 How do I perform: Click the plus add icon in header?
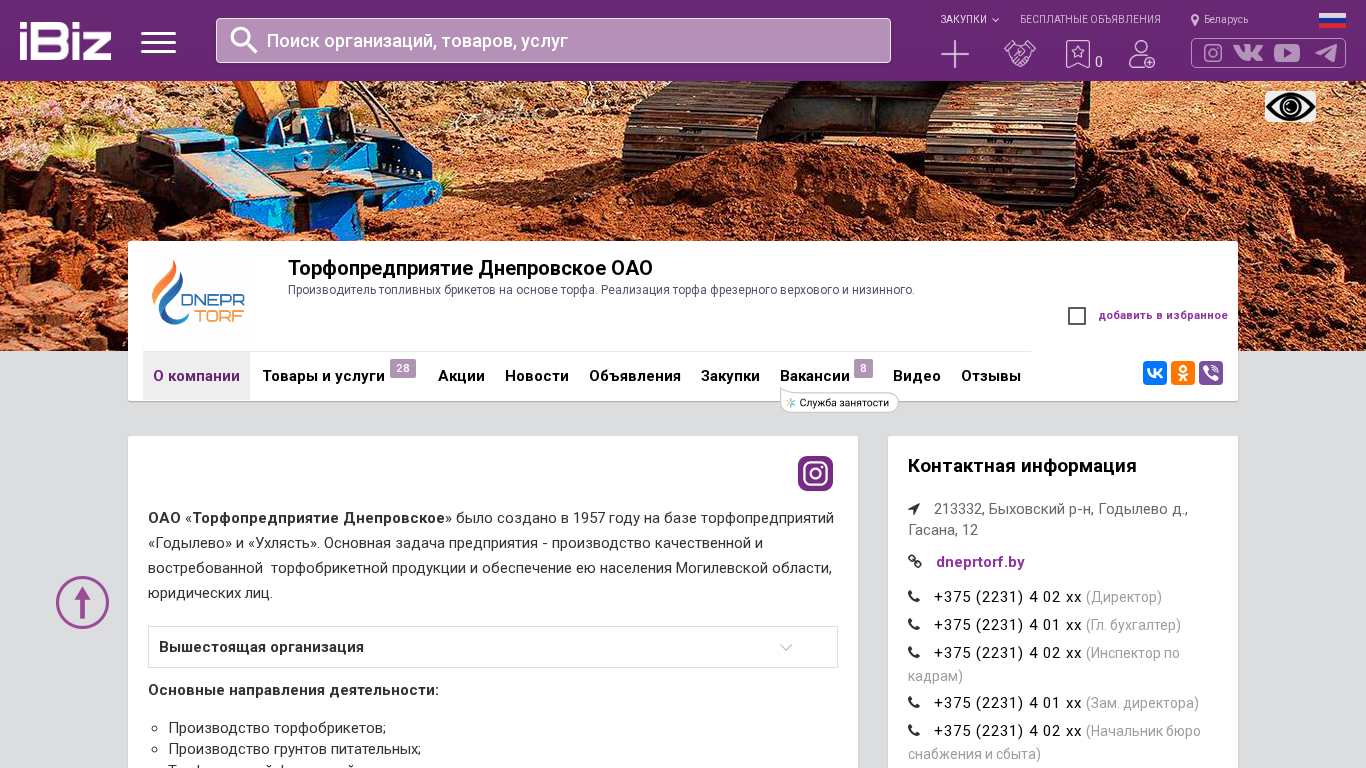955,54
